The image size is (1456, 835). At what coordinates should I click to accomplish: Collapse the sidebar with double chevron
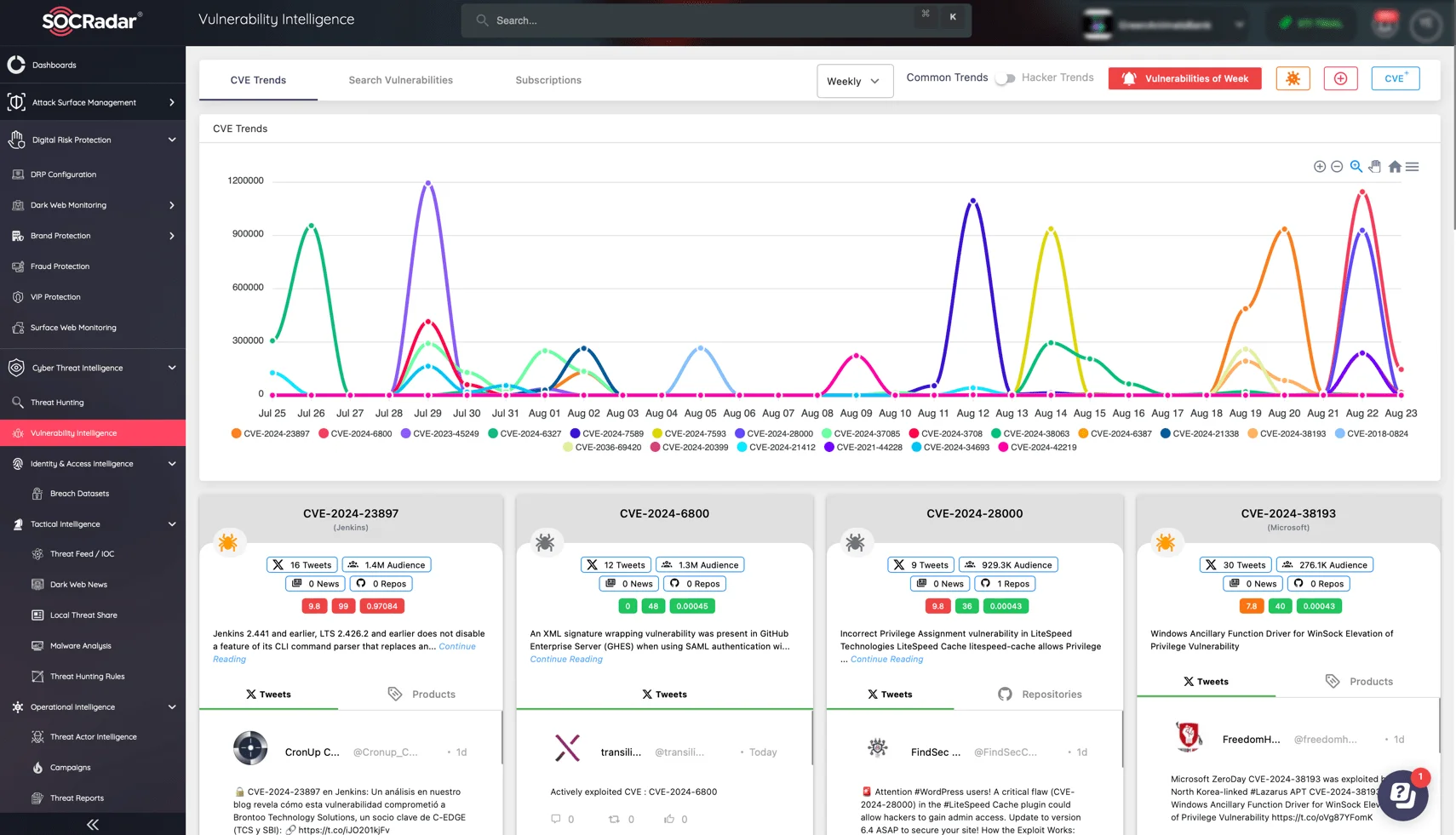tap(93, 824)
